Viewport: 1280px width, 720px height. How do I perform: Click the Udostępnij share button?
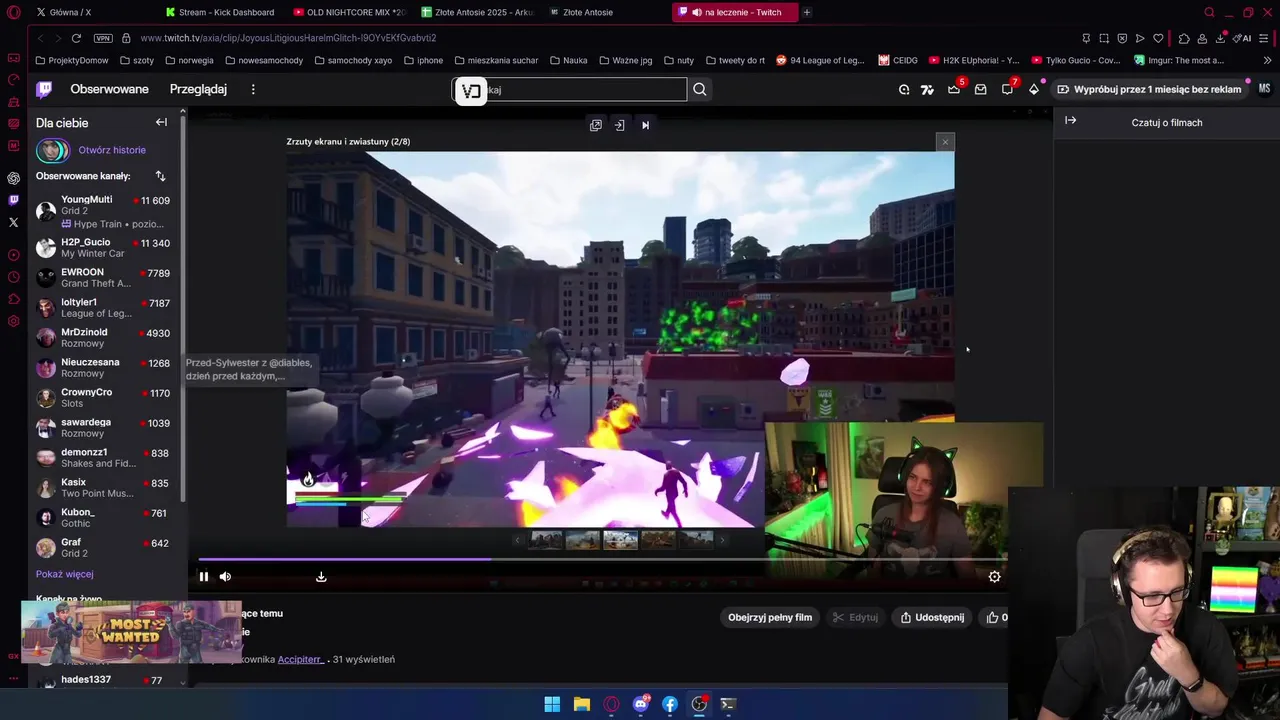point(932,617)
